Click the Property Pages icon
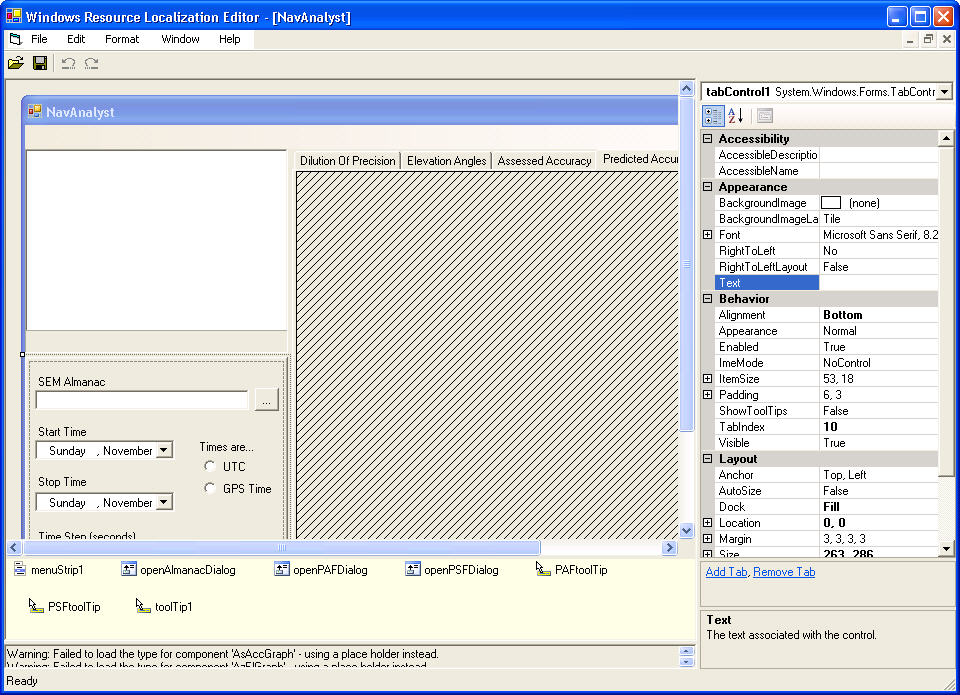The height and width of the screenshot is (695, 960). pos(765,116)
